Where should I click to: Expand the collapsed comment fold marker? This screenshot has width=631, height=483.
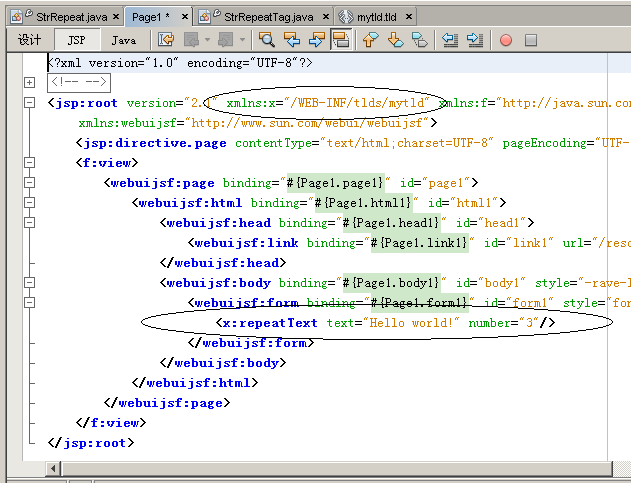(30, 83)
